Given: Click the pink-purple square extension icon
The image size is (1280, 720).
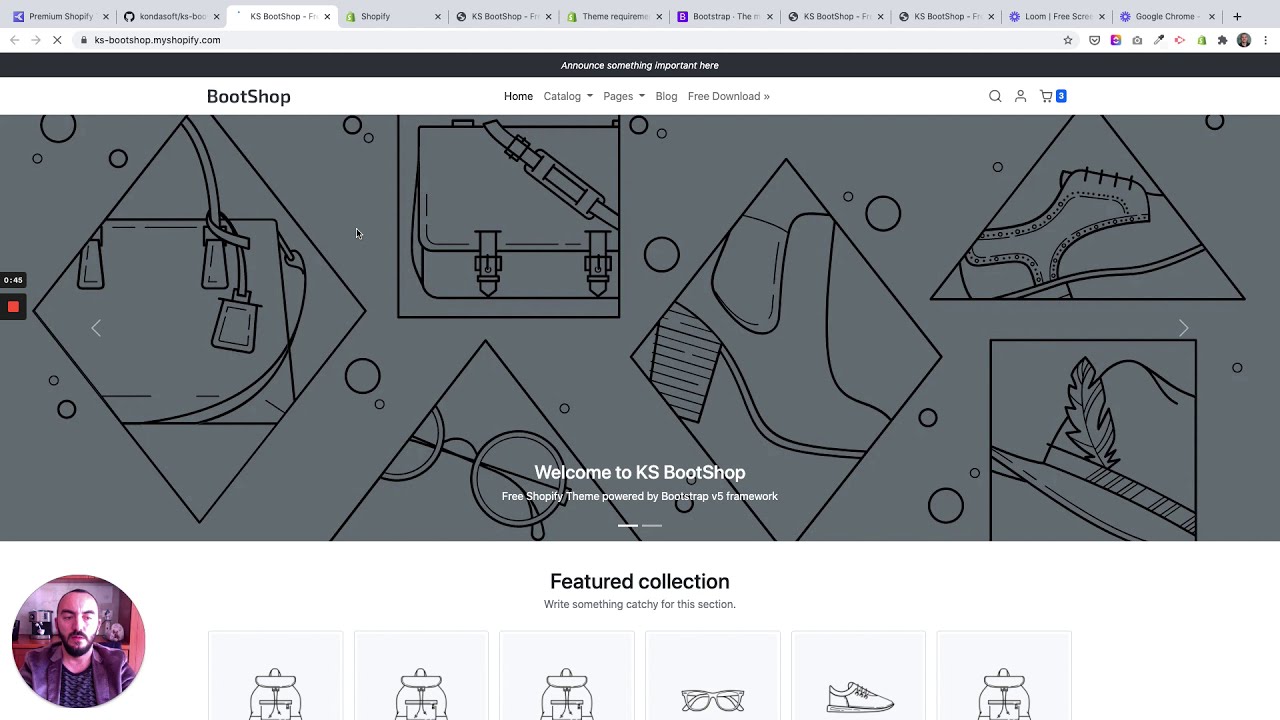Looking at the screenshot, I should [x=1115, y=40].
